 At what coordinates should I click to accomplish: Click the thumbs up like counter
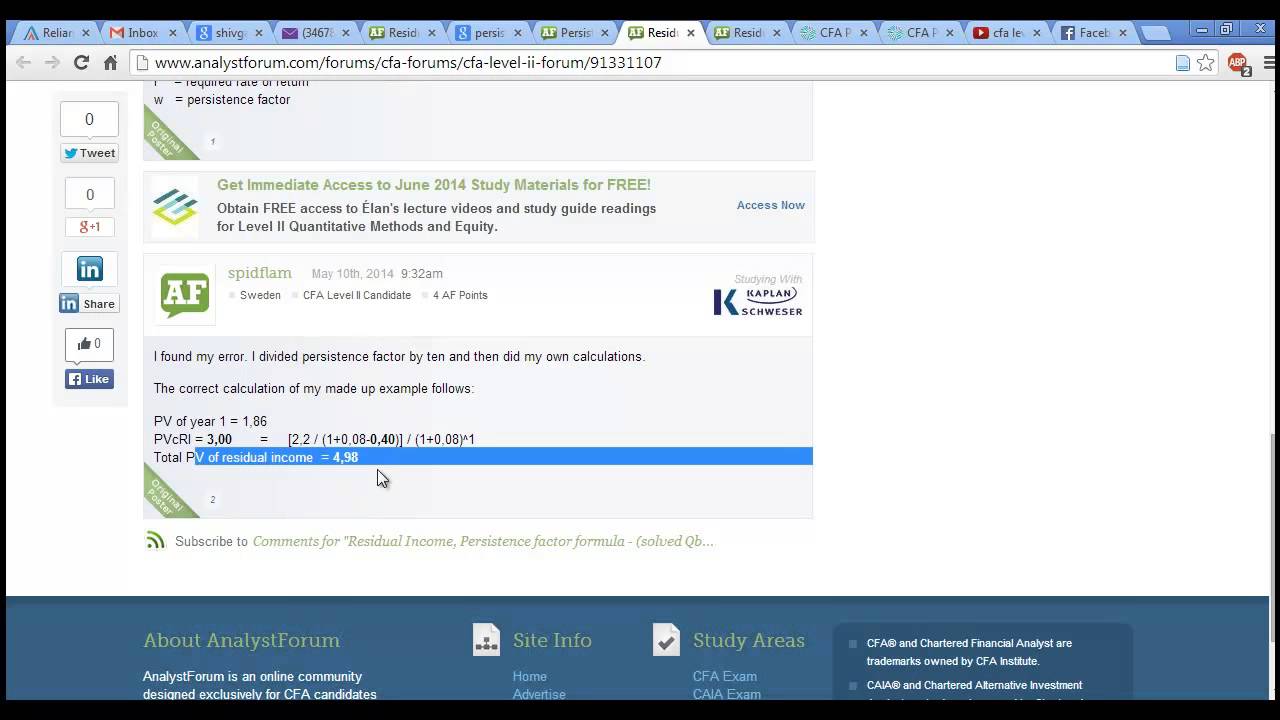(89, 344)
